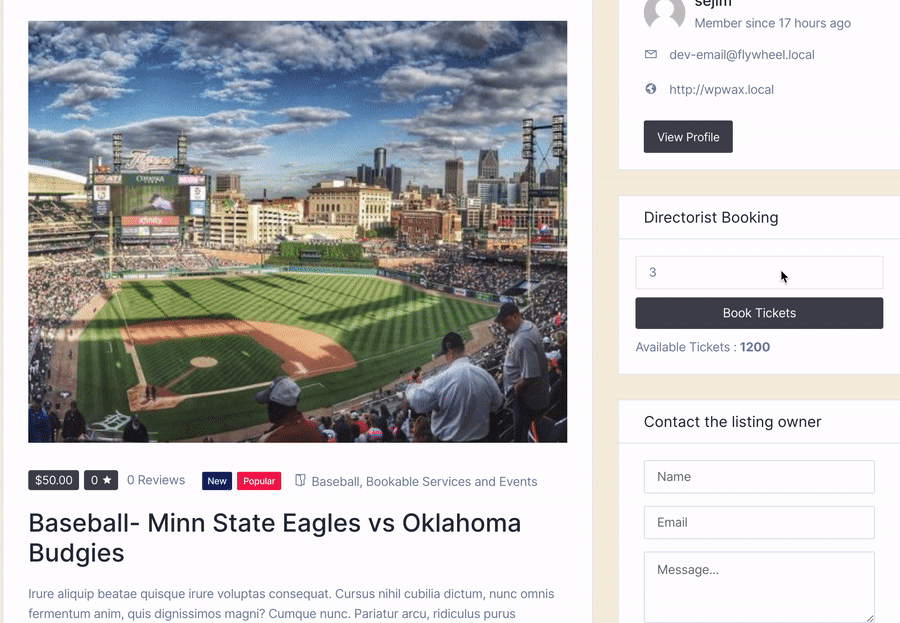This screenshot has width=900, height=623.
Task: Click the author avatar icon
Action: point(664,13)
